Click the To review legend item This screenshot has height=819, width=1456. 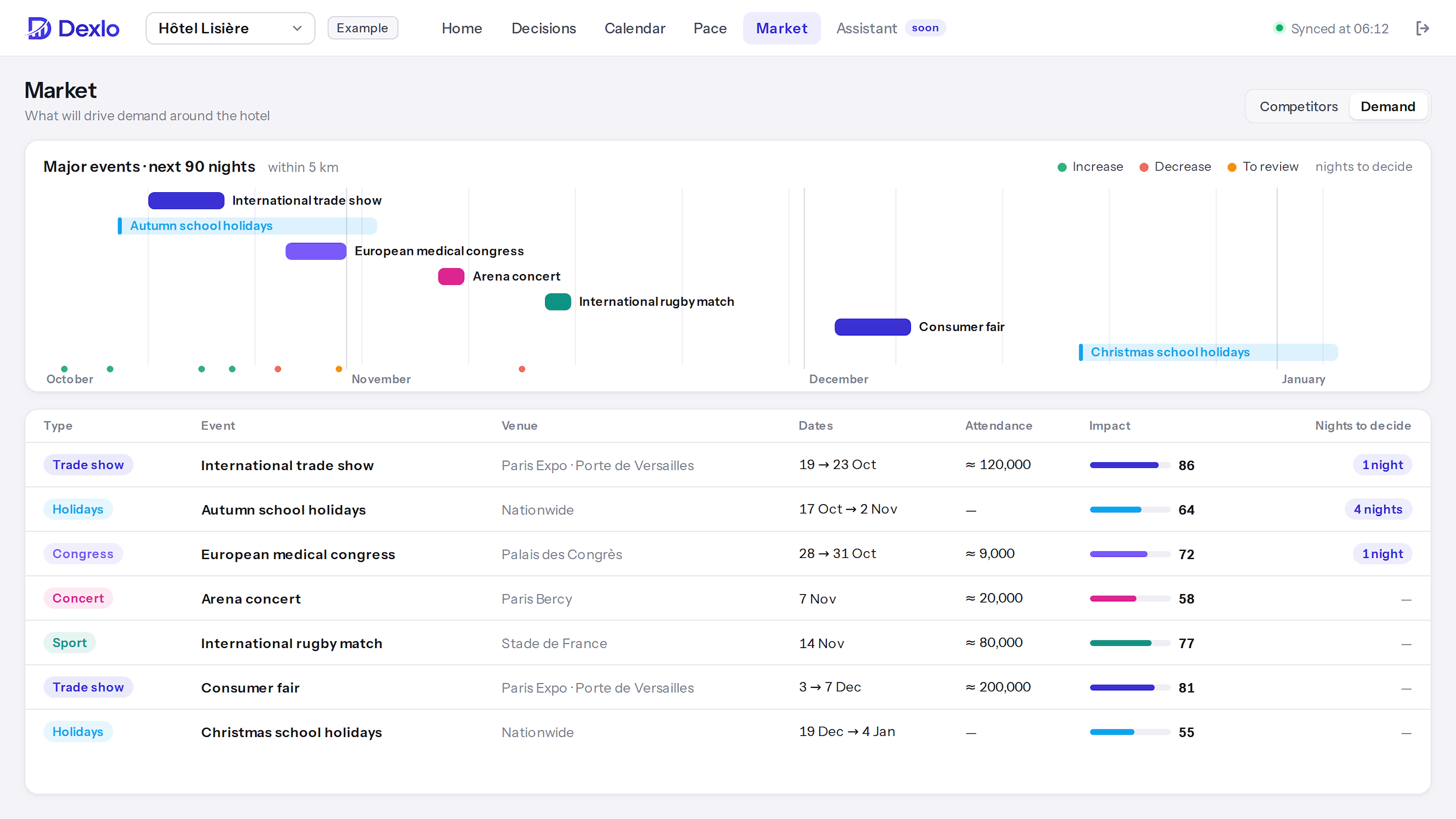click(x=1263, y=167)
